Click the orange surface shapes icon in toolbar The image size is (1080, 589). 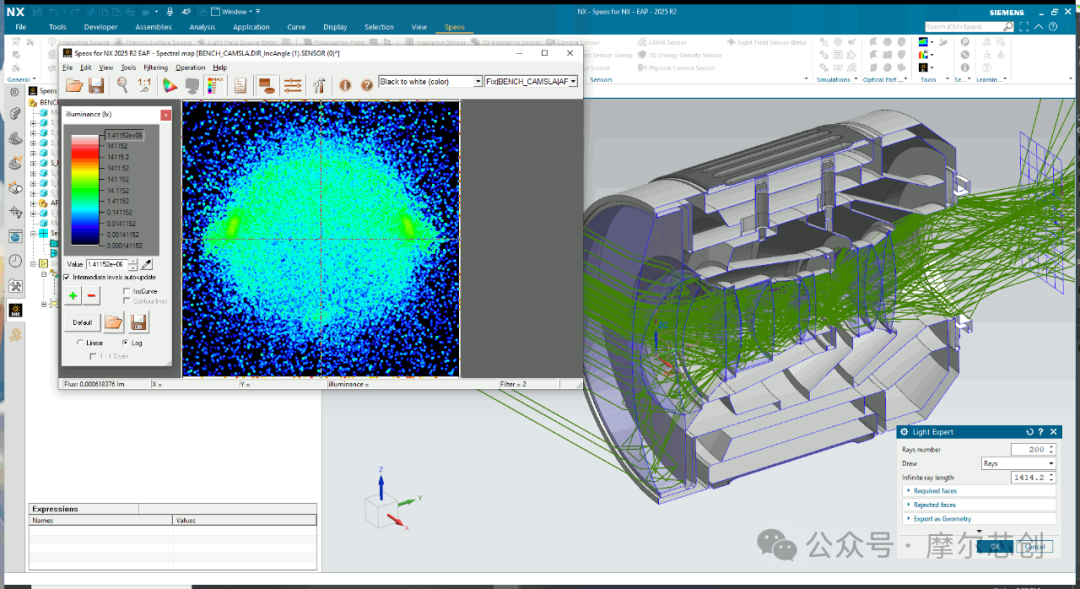(267, 85)
